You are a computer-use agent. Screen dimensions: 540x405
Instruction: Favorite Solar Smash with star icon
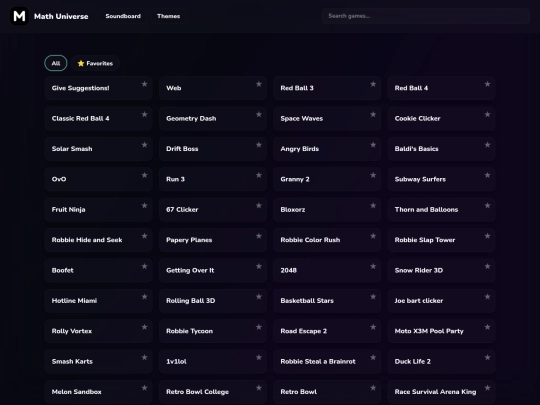pyautogui.click(x=144, y=145)
